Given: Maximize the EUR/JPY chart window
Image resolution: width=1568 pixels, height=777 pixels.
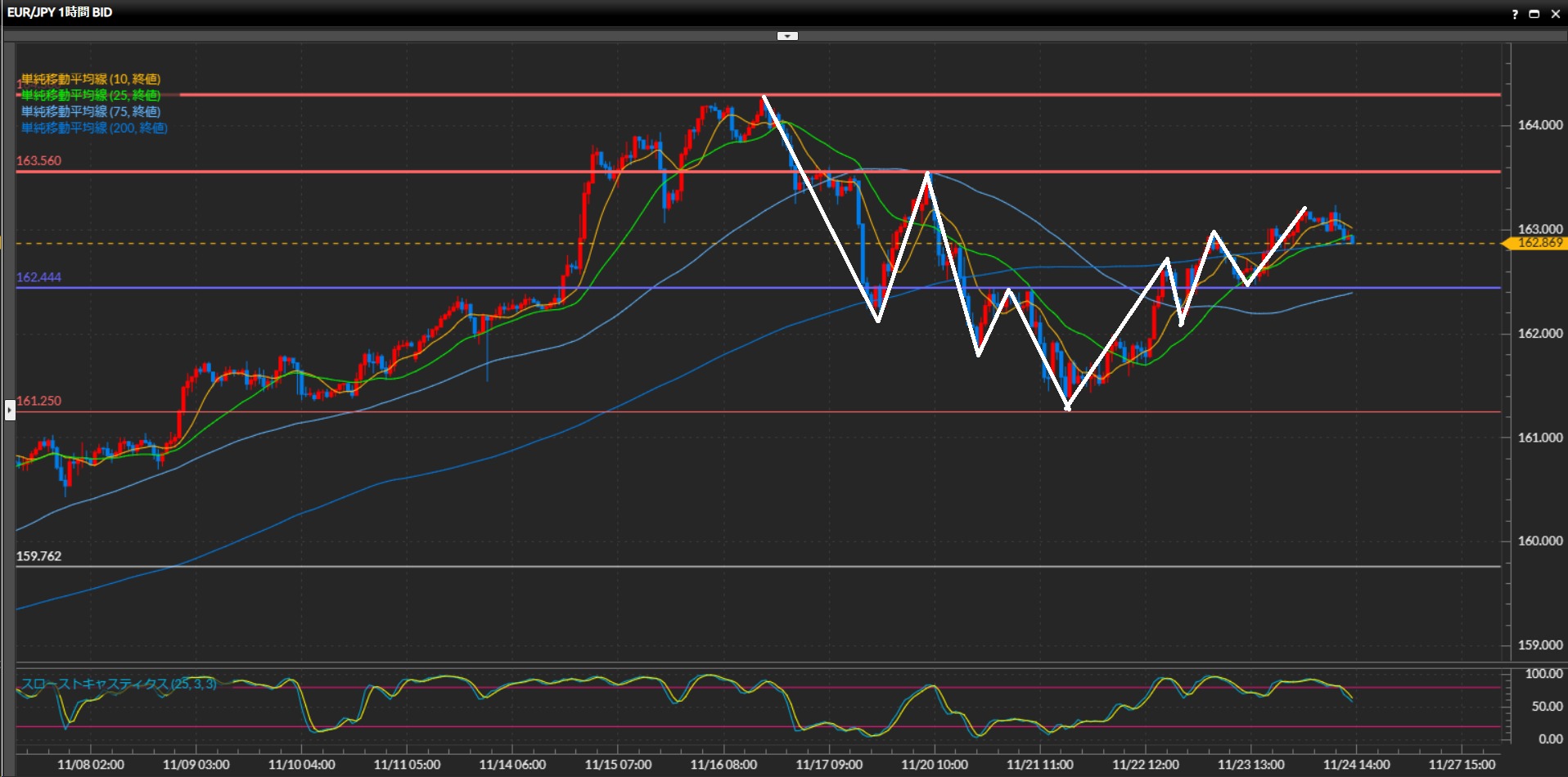Looking at the screenshot, I should point(1534,14).
